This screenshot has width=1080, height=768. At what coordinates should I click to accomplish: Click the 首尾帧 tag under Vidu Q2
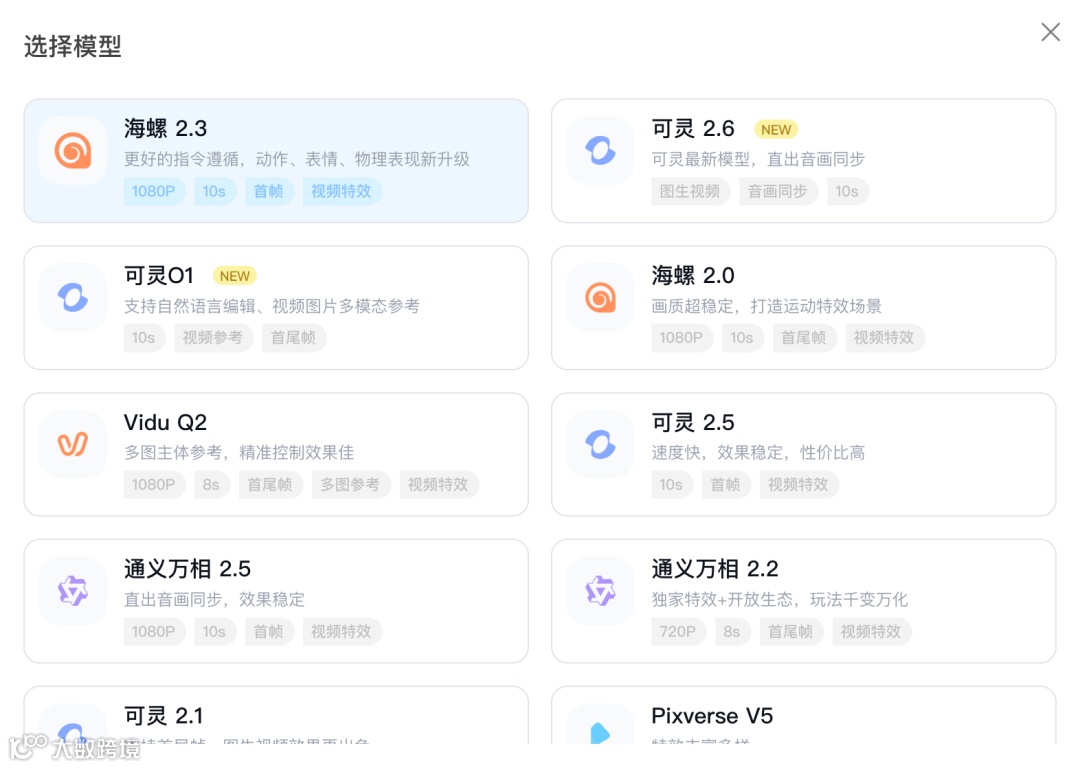pos(270,484)
